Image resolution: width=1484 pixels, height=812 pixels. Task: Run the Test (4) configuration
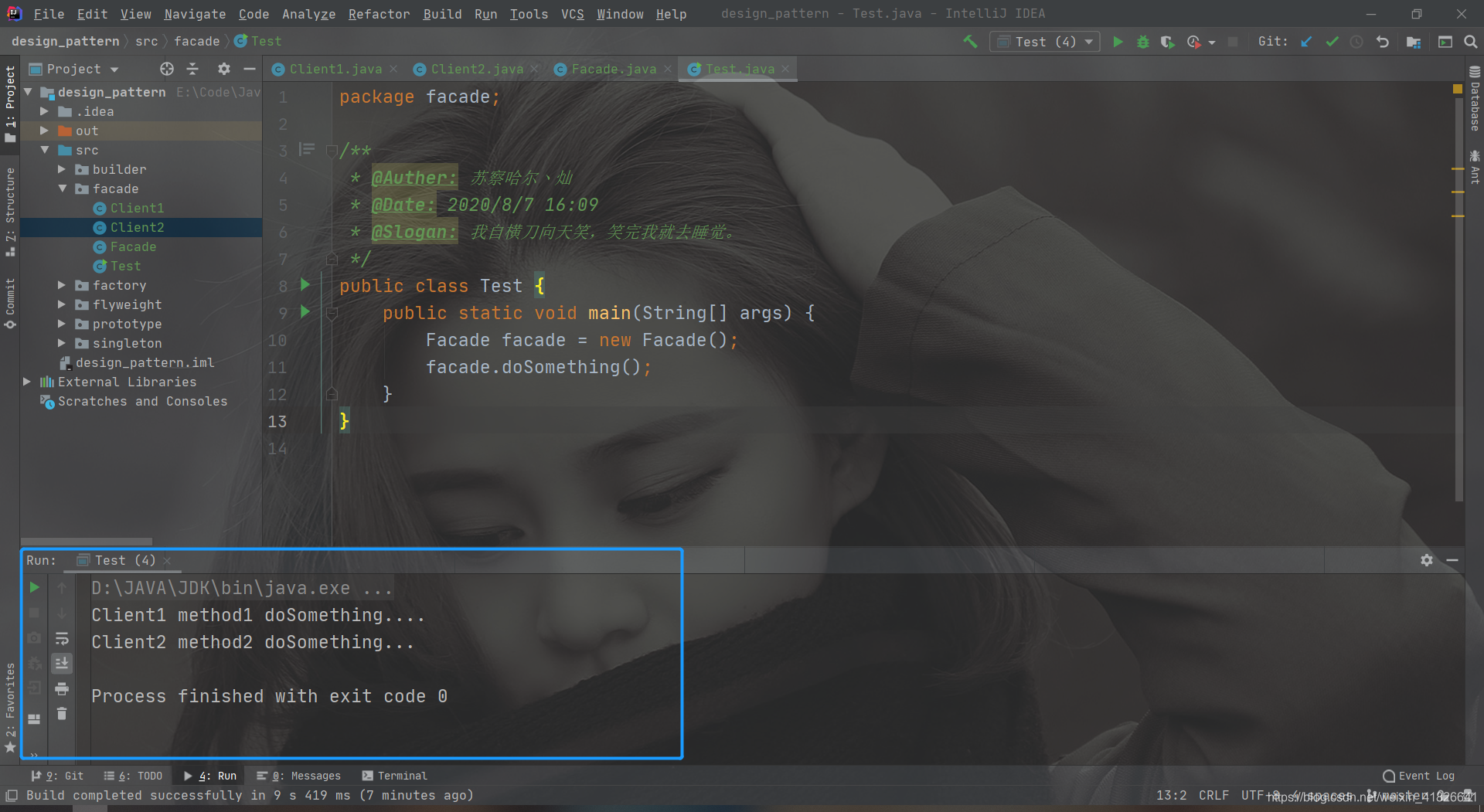tap(1118, 42)
